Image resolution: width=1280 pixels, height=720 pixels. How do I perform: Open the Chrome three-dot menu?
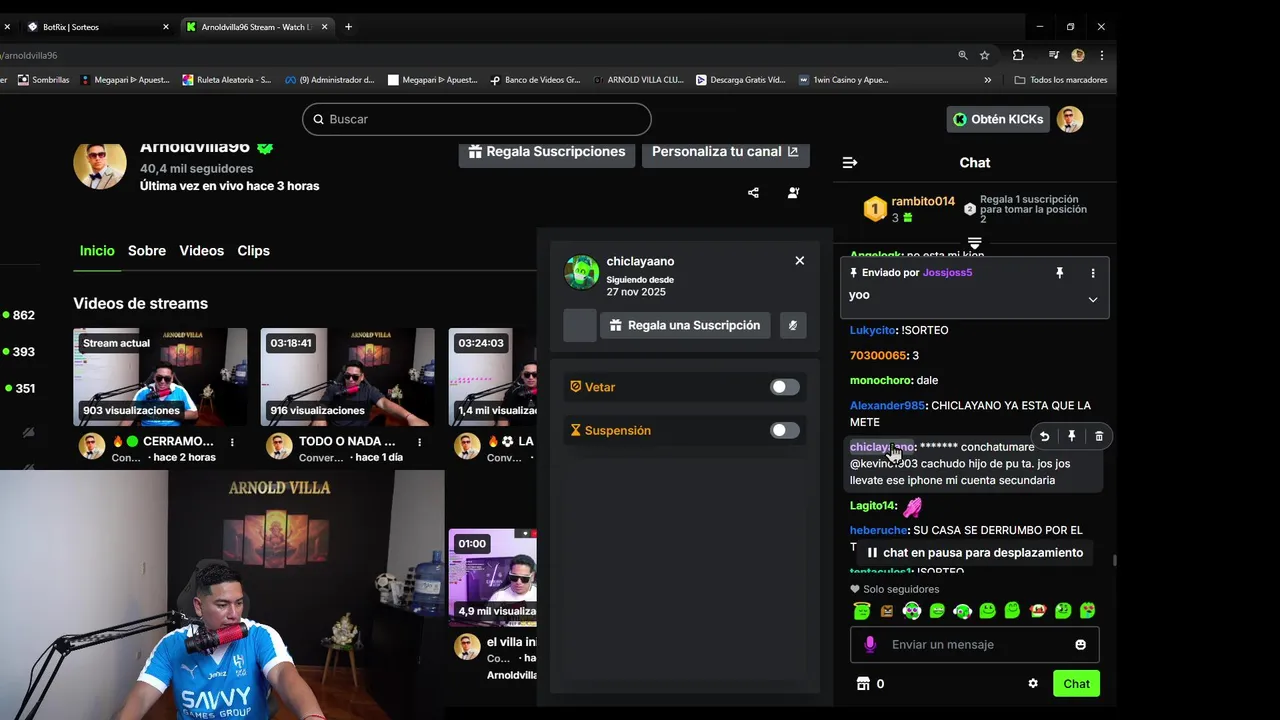(1101, 55)
